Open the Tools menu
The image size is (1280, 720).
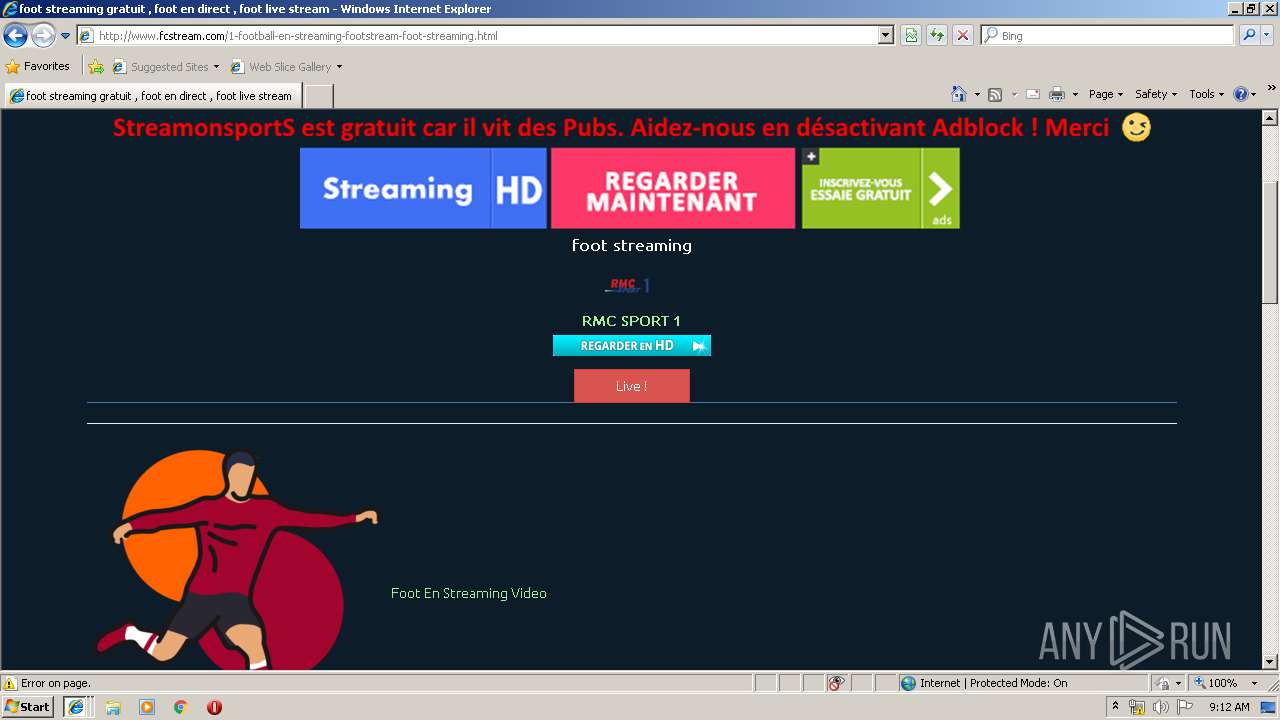click(x=1206, y=94)
